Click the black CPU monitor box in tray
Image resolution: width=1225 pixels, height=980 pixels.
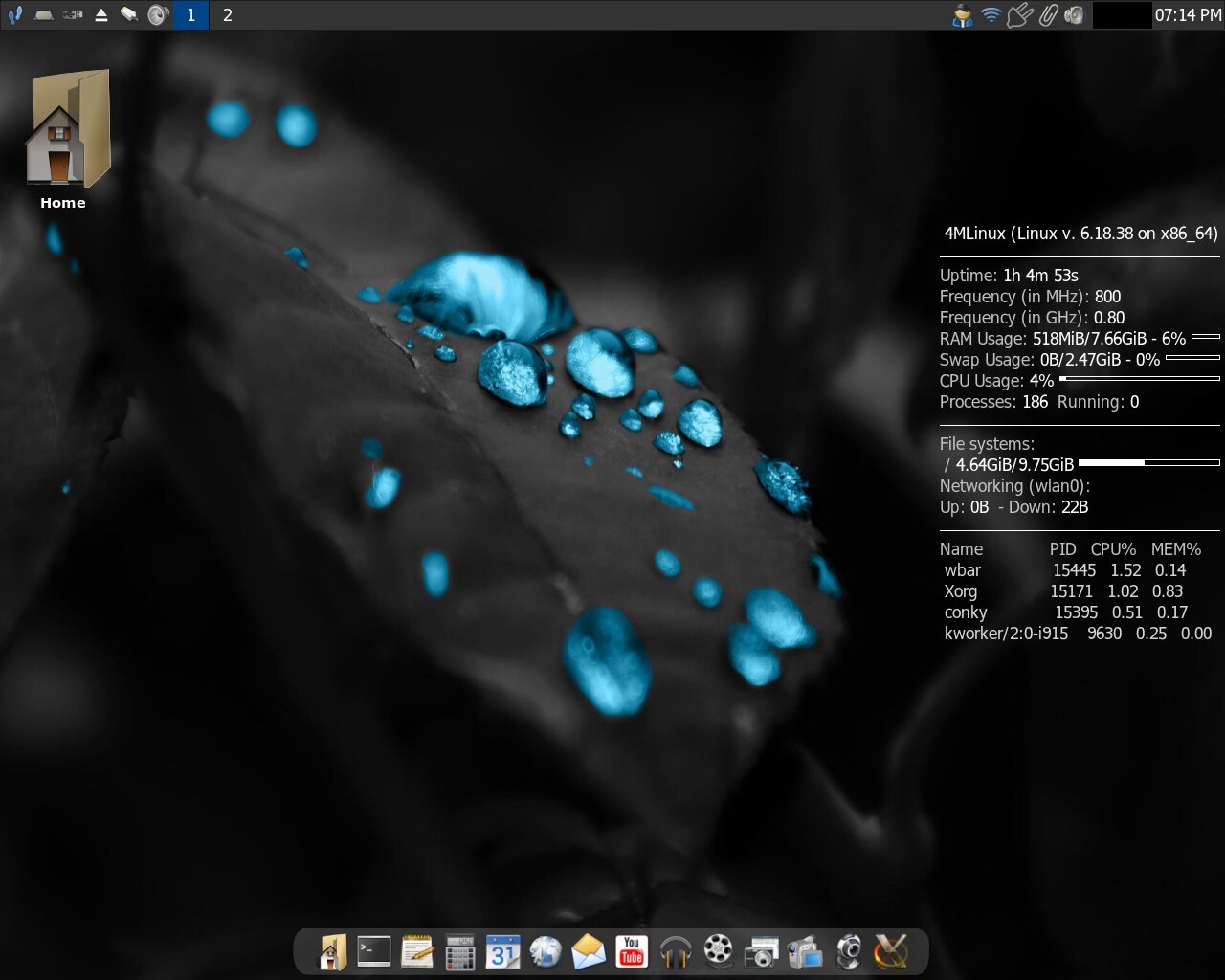pos(1121,15)
